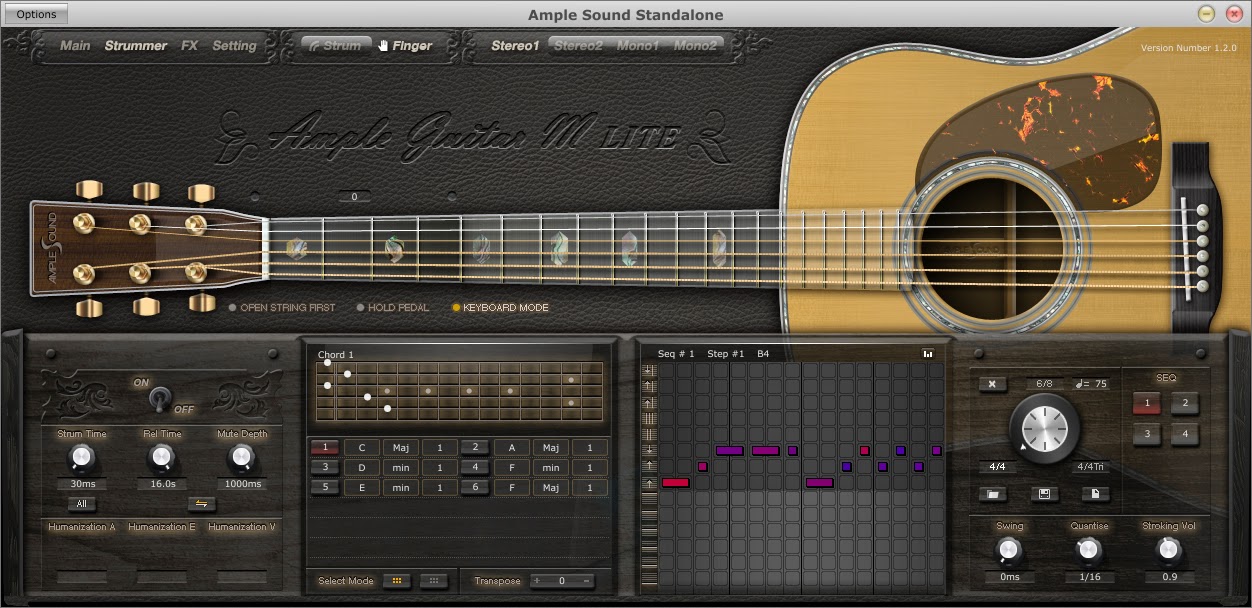Select the gray grid Select Mode icon
This screenshot has width=1252, height=608.
click(434, 580)
